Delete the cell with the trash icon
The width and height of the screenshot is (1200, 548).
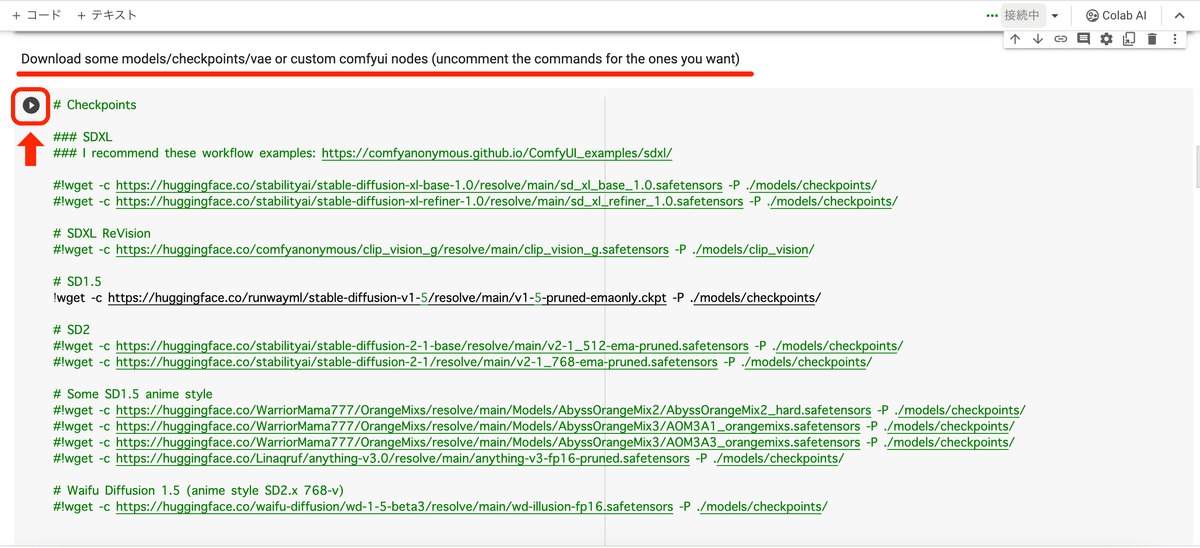[1152, 39]
